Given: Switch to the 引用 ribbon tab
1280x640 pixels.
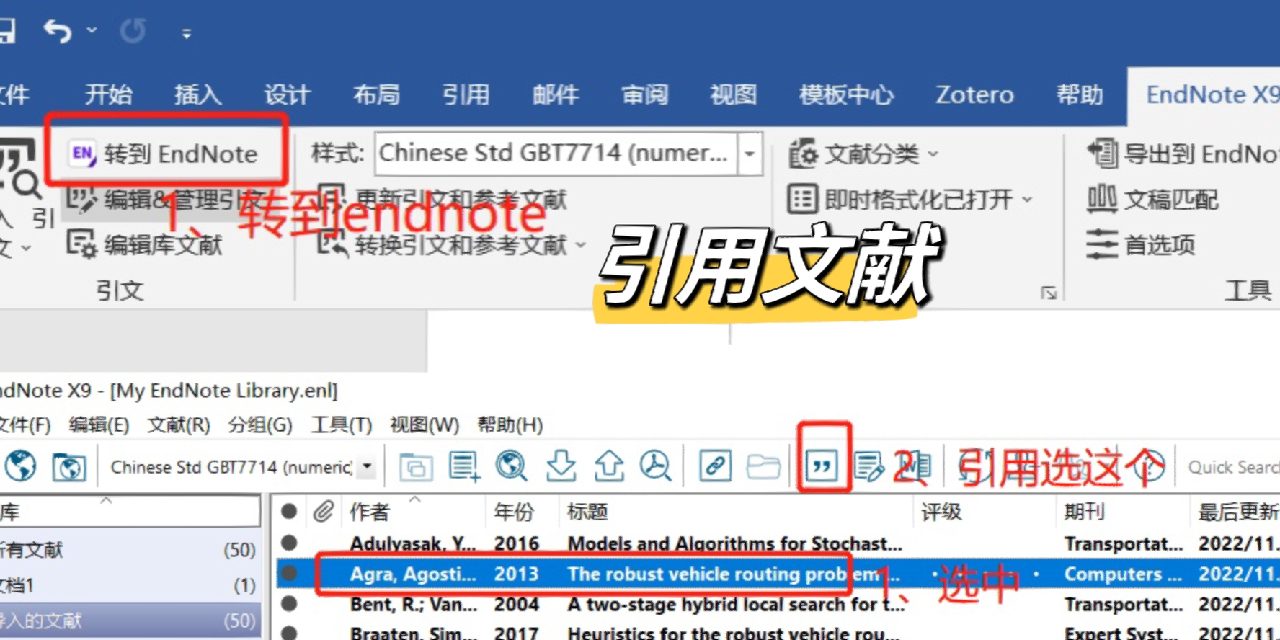Looking at the screenshot, I should tap(466, 95).
